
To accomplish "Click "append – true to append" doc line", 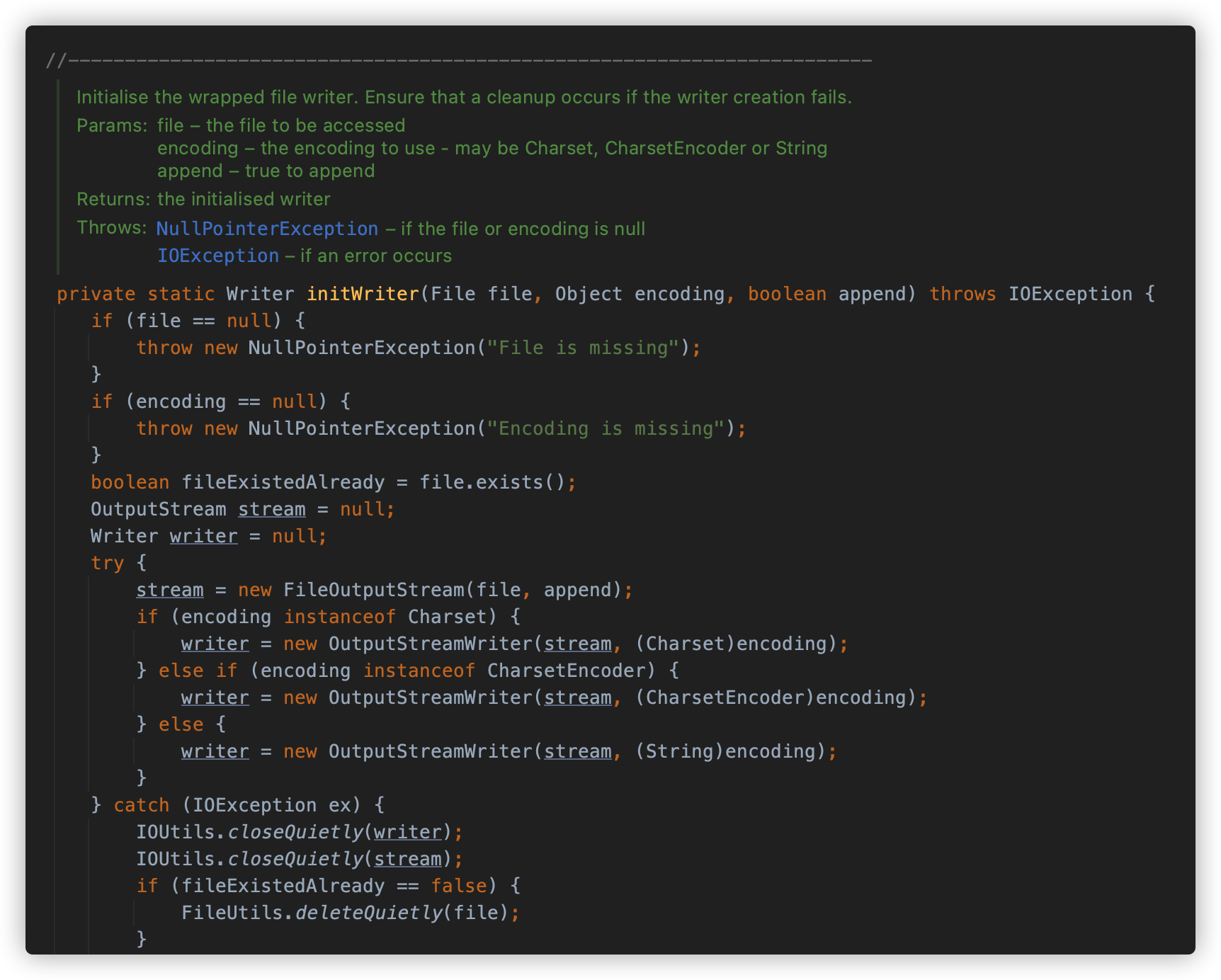I will coord(266,171).
